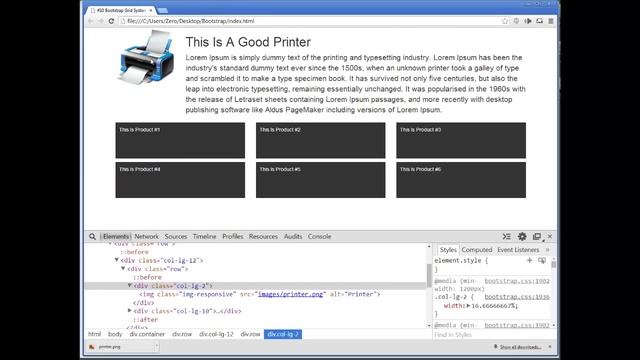This screenshot has width=640, height=360.
Task: Select div.container in the breadcrumb
Action: pyautogui.click(x=147, y=334)
